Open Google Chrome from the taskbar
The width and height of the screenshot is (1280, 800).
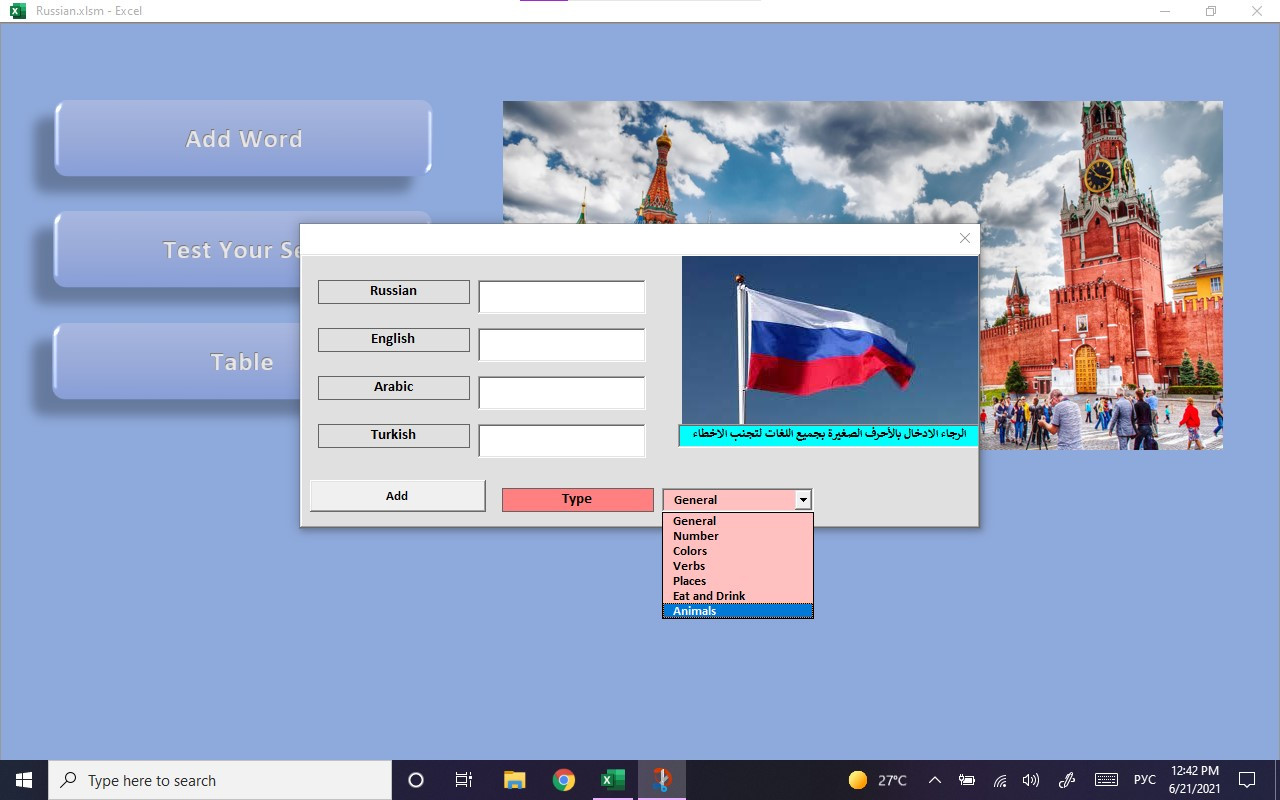tap(564, 780)
